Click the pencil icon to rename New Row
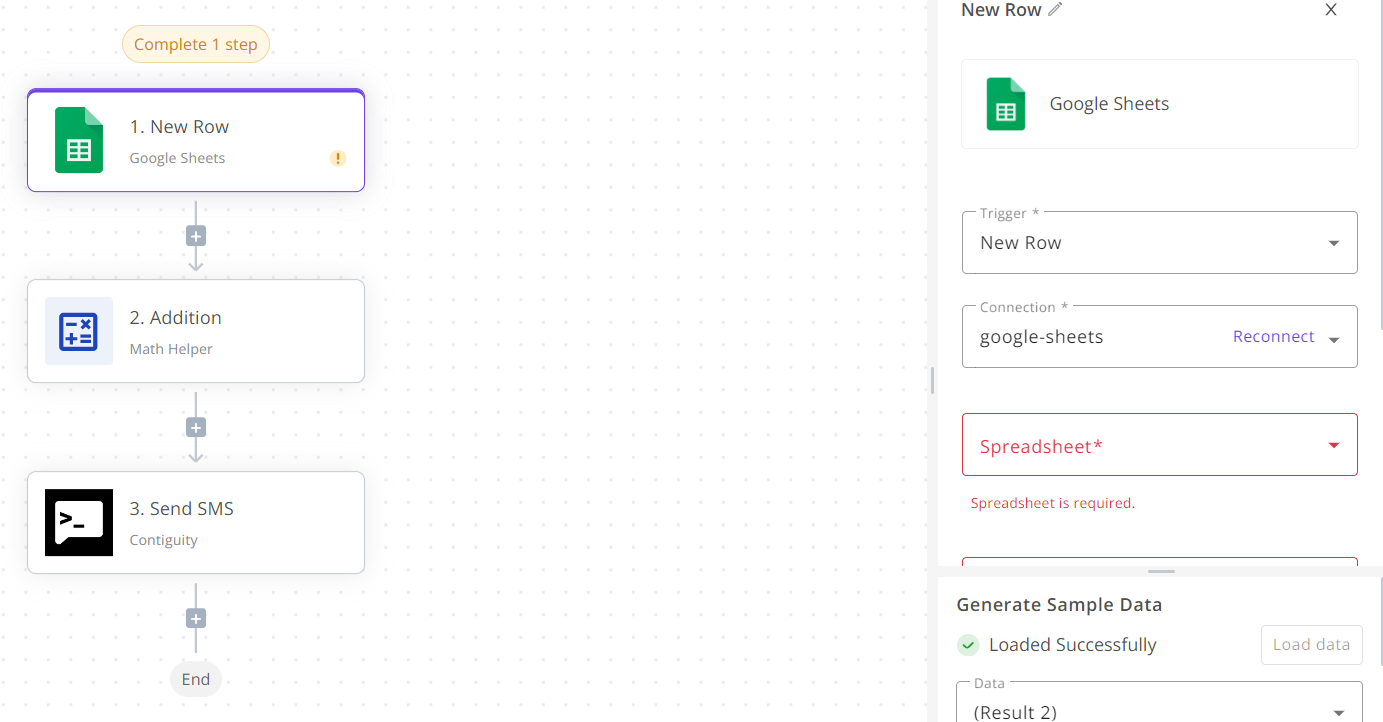1383x722 pixels. 1055,10
